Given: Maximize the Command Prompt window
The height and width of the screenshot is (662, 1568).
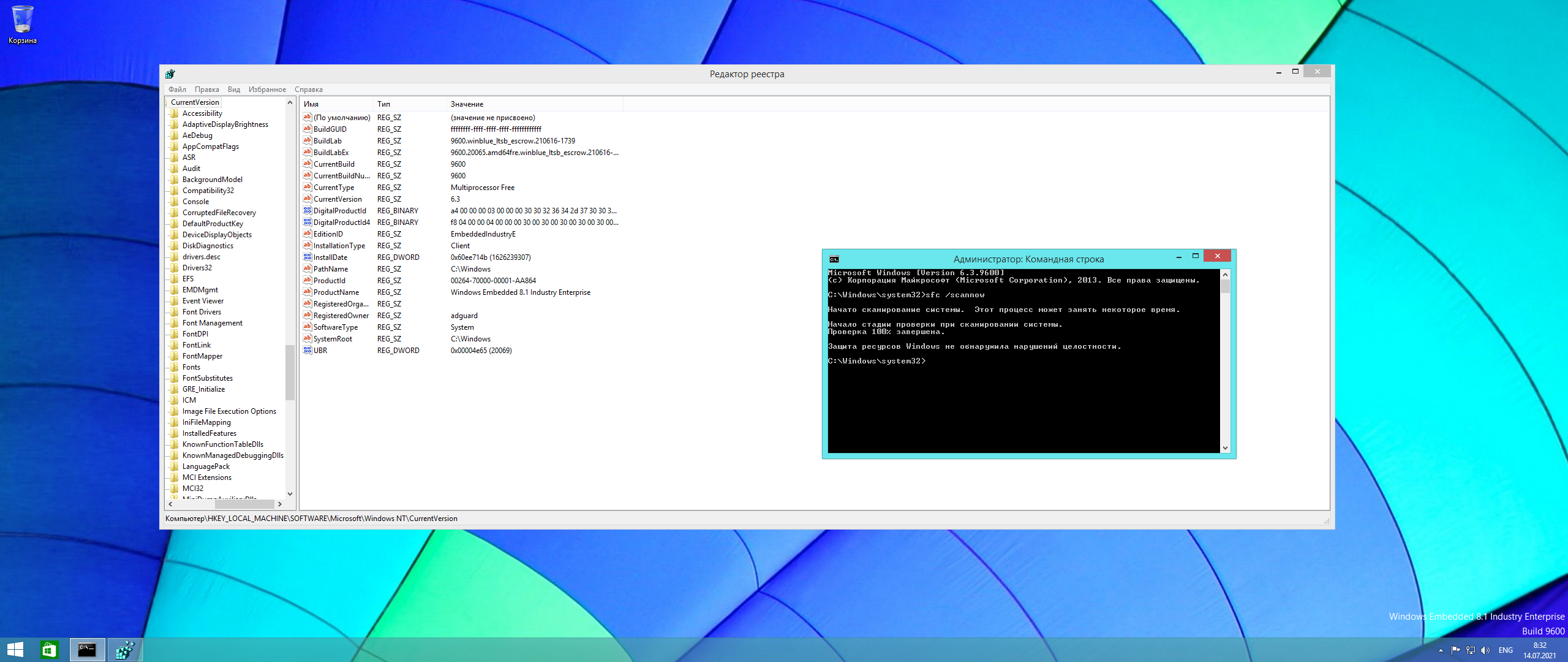Looking at the screenshot, I should click(x=1195, y=256).
